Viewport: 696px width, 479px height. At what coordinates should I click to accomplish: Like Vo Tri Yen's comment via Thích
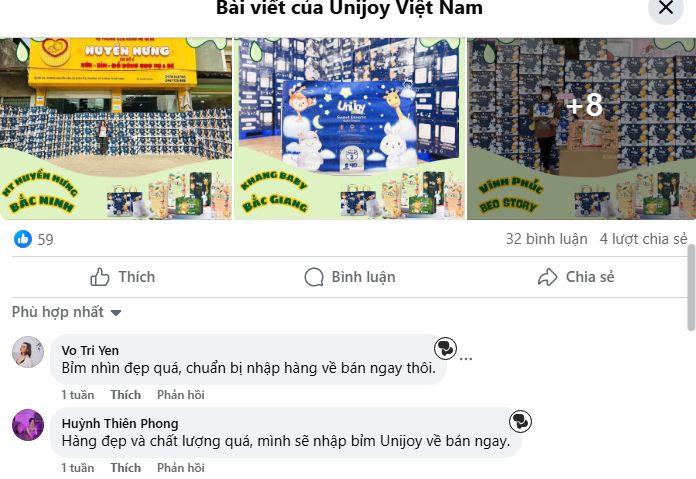(126, 395)
